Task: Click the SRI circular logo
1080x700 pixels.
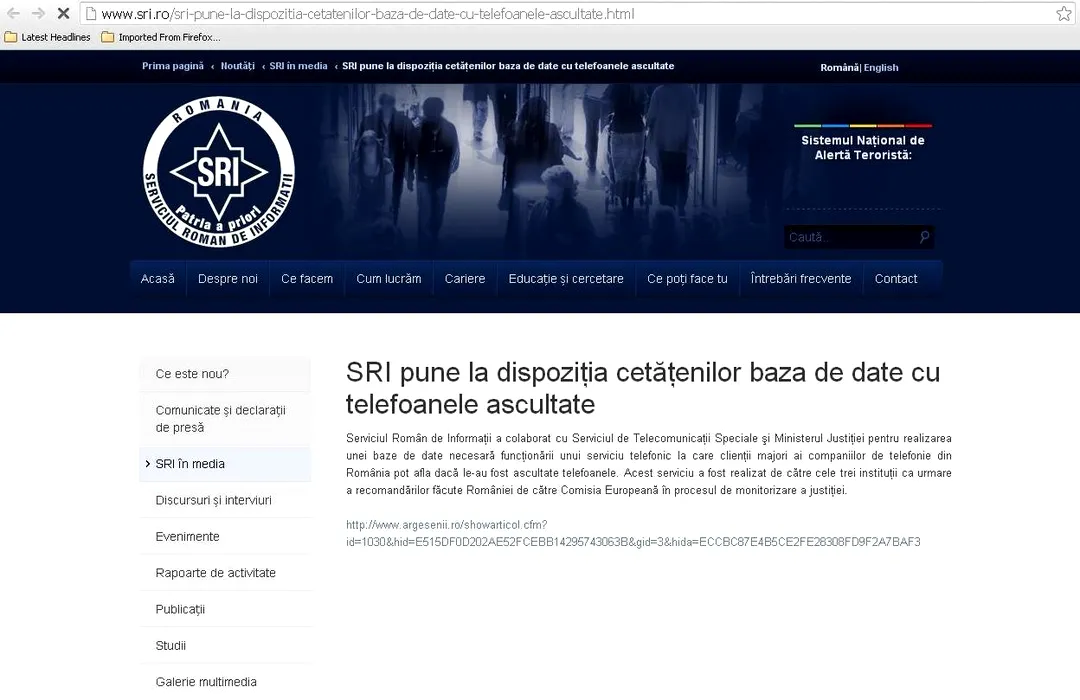Action: click(x=219, y=172)
